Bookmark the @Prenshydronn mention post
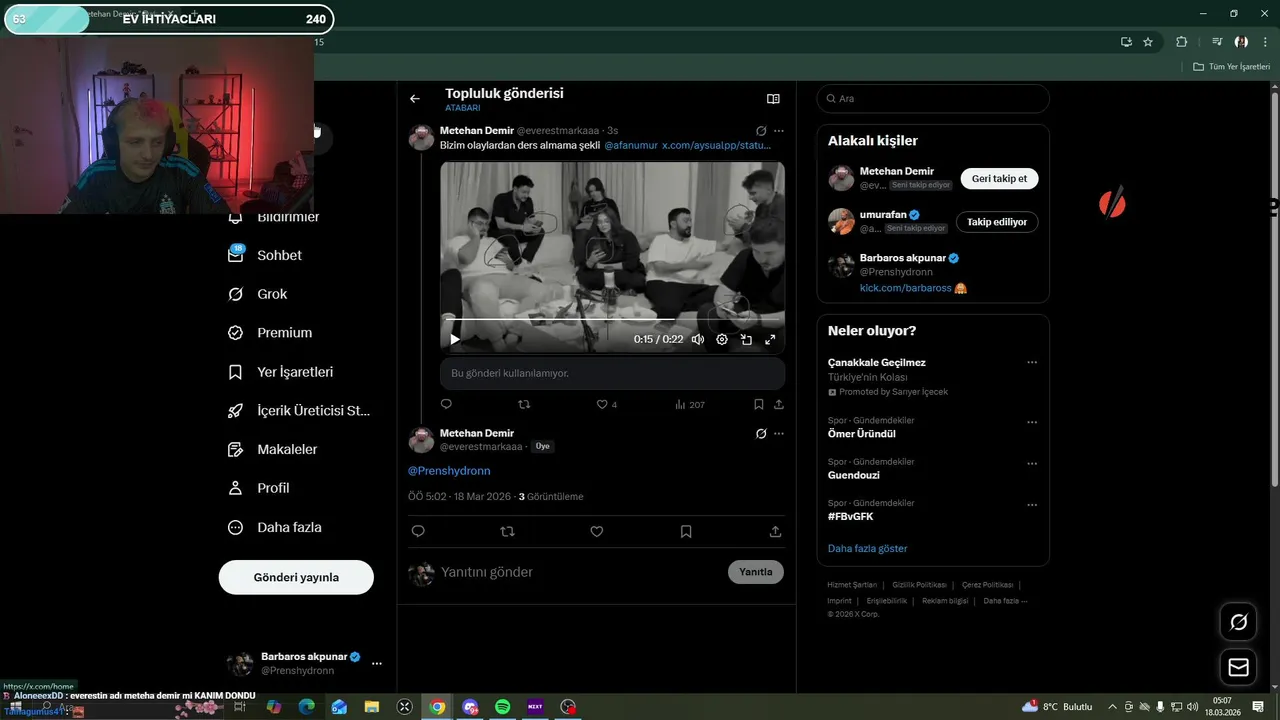1280x720 pixels. 686,532
